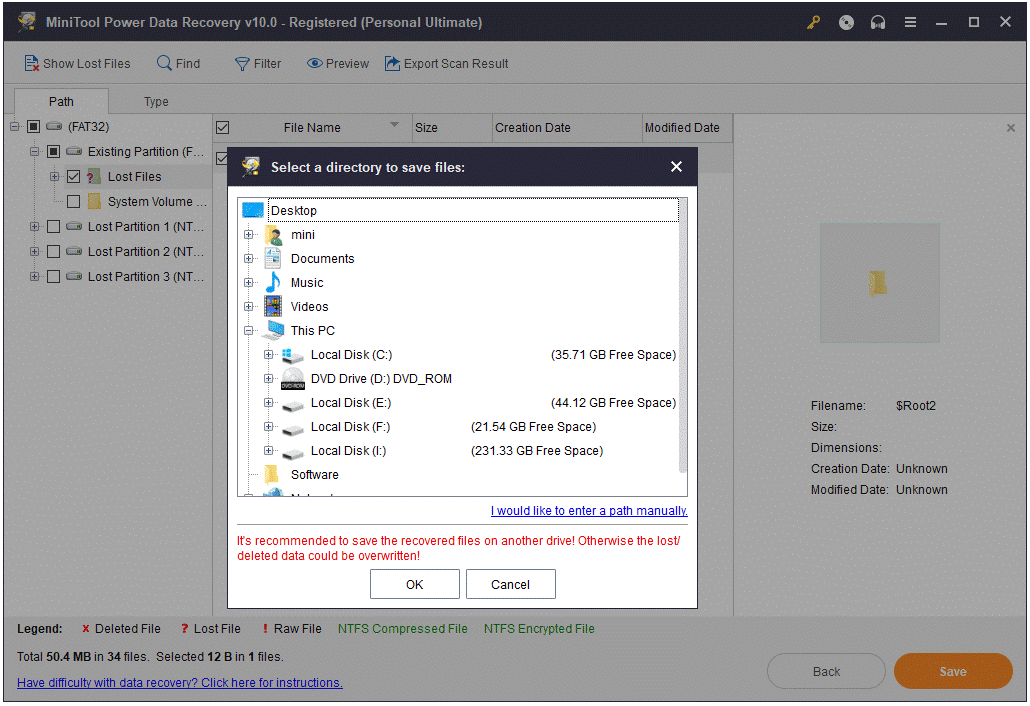Expand the Videos folder in dialog
Image resolution: width=1030 pixels, height=706 pixels.
(248, 306)
